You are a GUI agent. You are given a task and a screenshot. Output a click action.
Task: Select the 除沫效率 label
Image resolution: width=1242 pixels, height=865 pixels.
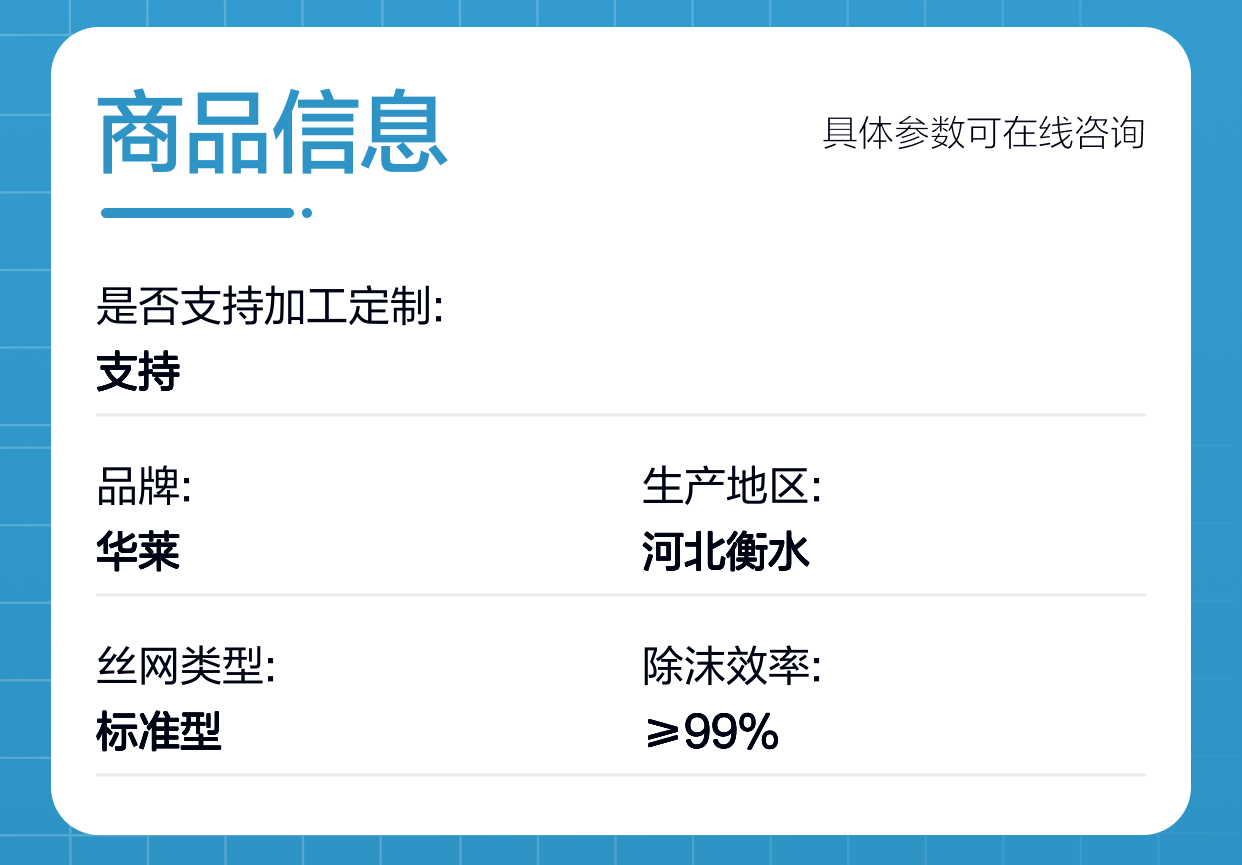[731, 667]
